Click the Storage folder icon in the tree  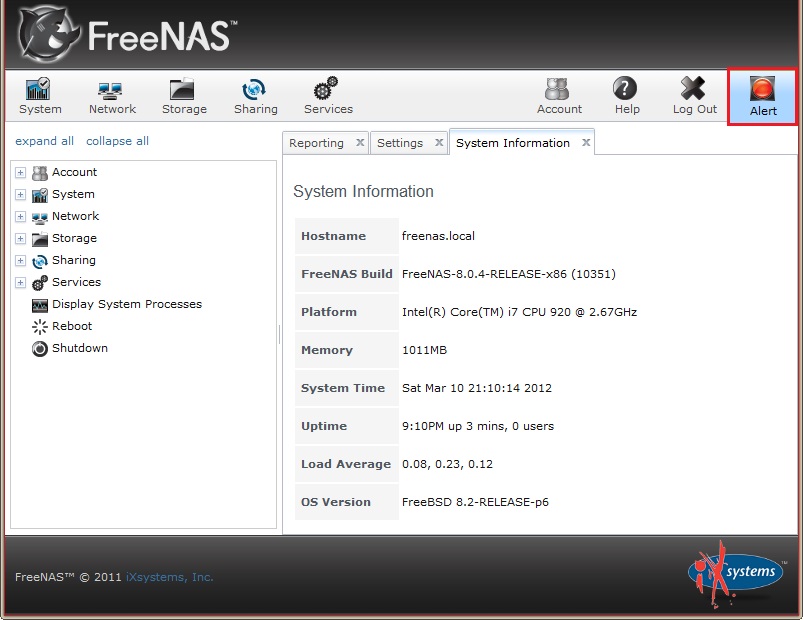pyautogui.click(x=40, y=239)
